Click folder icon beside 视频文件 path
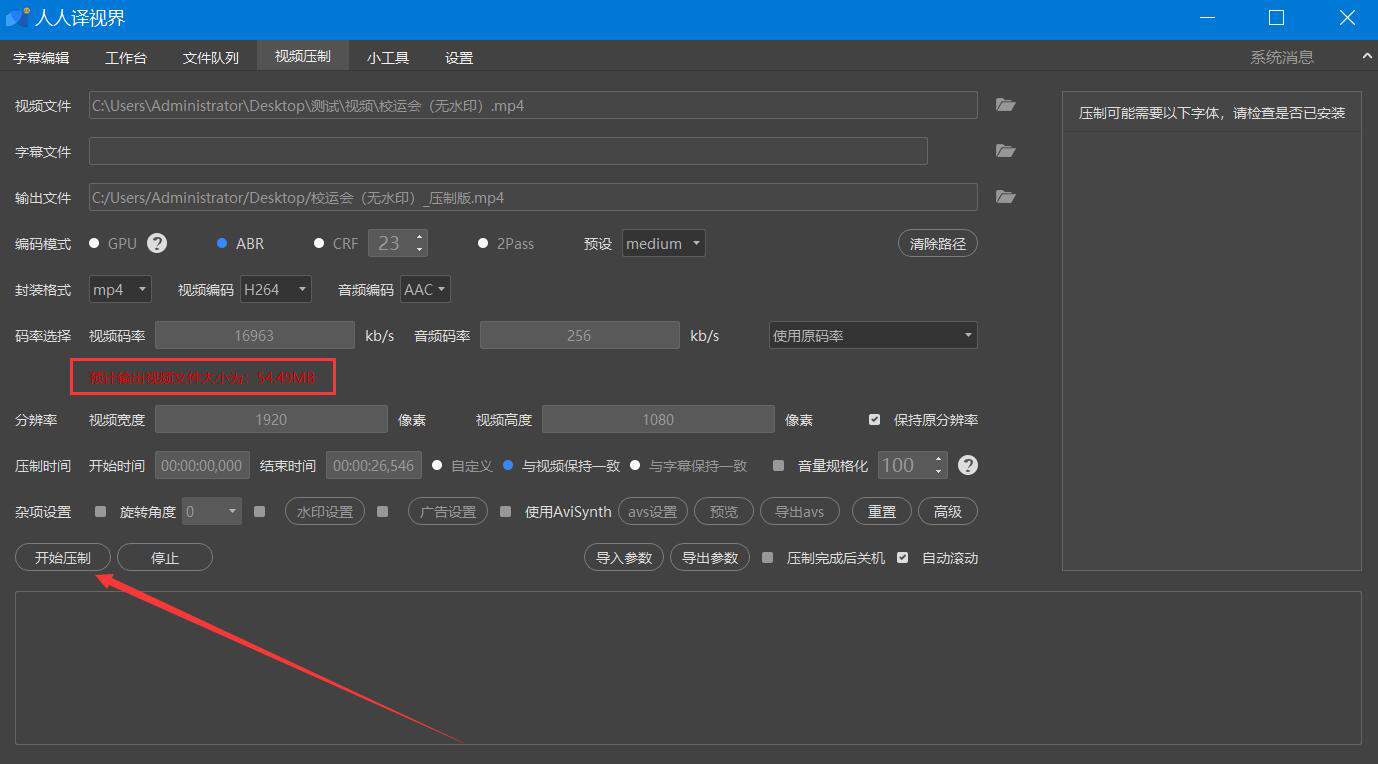The image size is (1378, 764). click(x=1005, y=105)
